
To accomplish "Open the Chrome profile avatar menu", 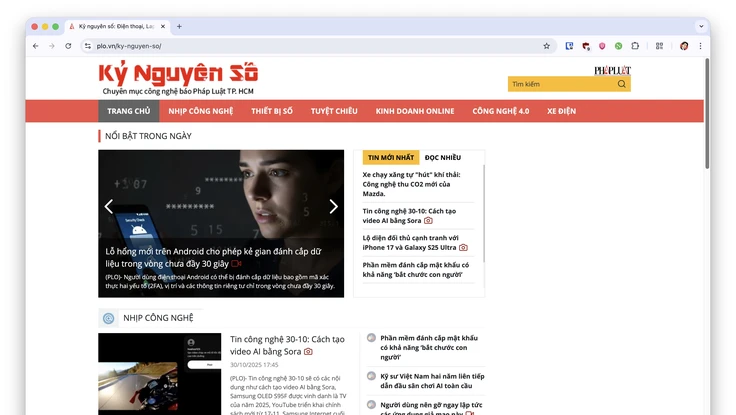I will point(684,46).
